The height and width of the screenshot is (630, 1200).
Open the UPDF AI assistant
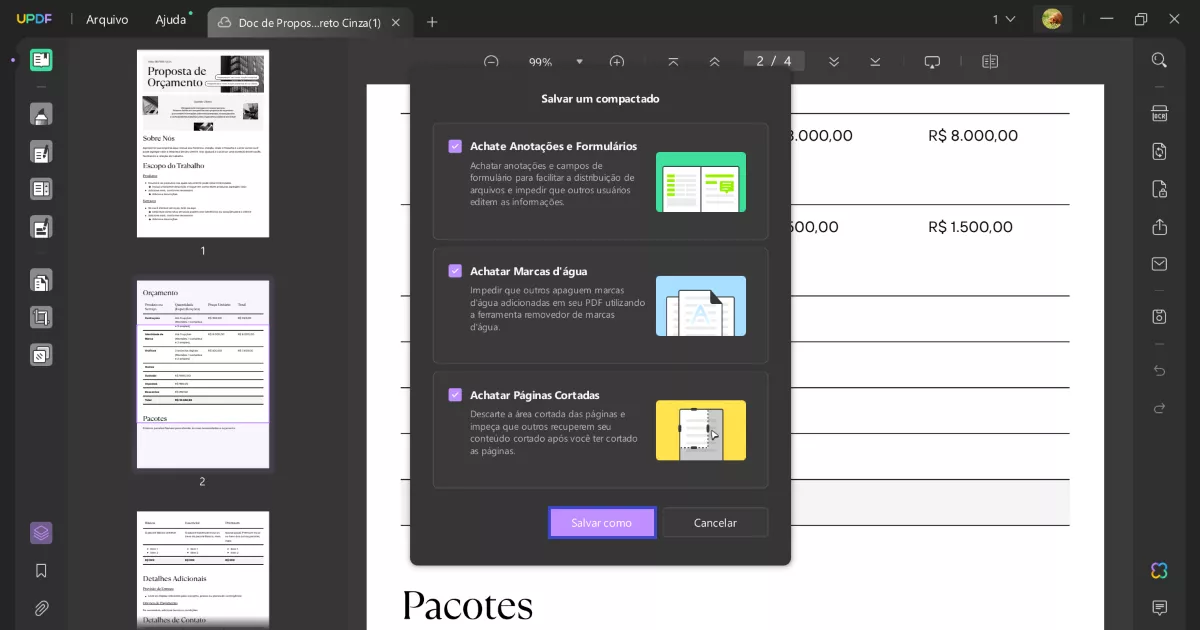click(1158, 571)
